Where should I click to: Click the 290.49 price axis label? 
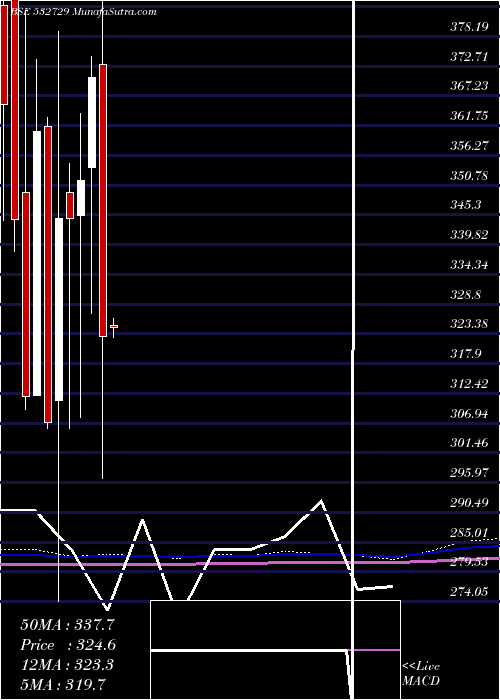click(x=469, y=503)
